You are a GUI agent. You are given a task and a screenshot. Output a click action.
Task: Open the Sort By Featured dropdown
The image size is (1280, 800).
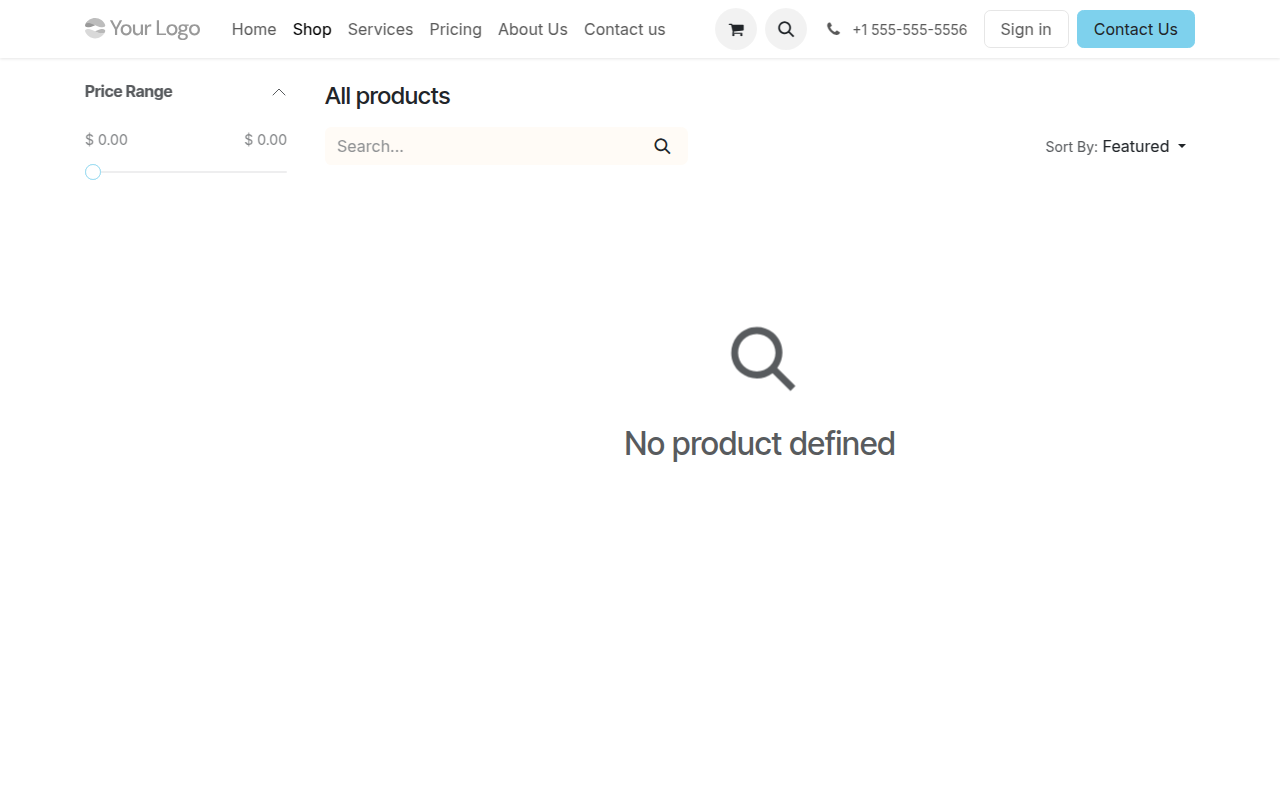click(1144, 146)
